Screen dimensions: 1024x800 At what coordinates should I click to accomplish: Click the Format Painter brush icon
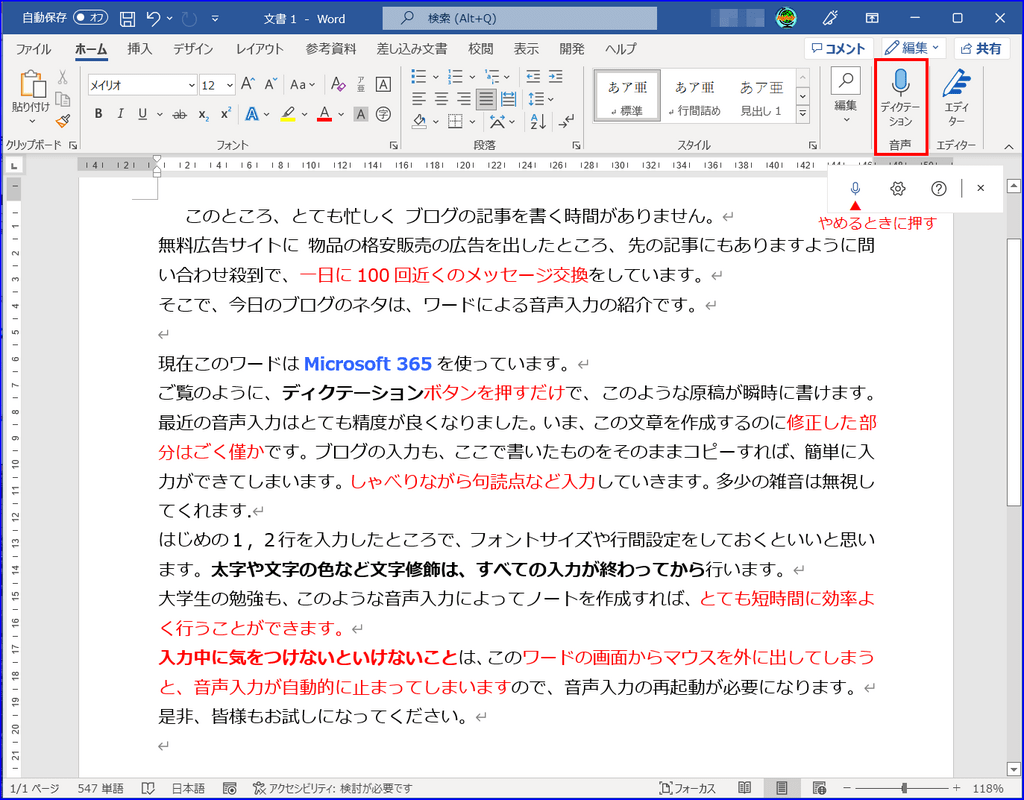click(x=63, y=119)
